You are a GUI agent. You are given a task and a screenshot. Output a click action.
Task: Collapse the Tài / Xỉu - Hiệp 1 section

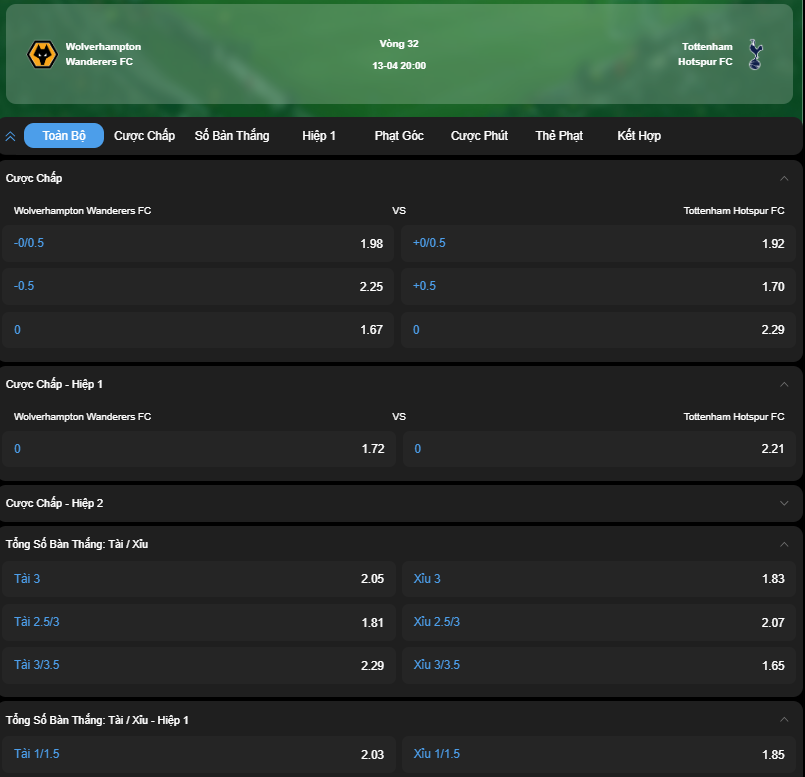click(x=784, y=720)
